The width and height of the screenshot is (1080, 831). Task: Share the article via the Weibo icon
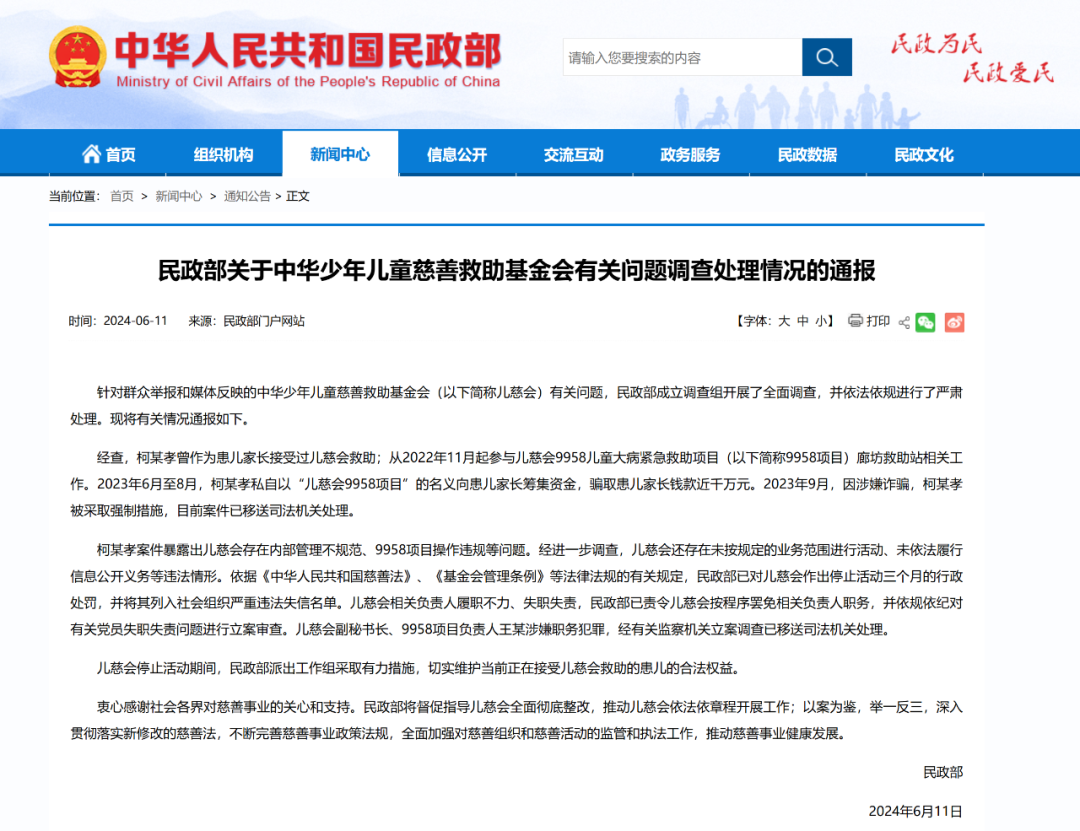click(x=954, y=322)
